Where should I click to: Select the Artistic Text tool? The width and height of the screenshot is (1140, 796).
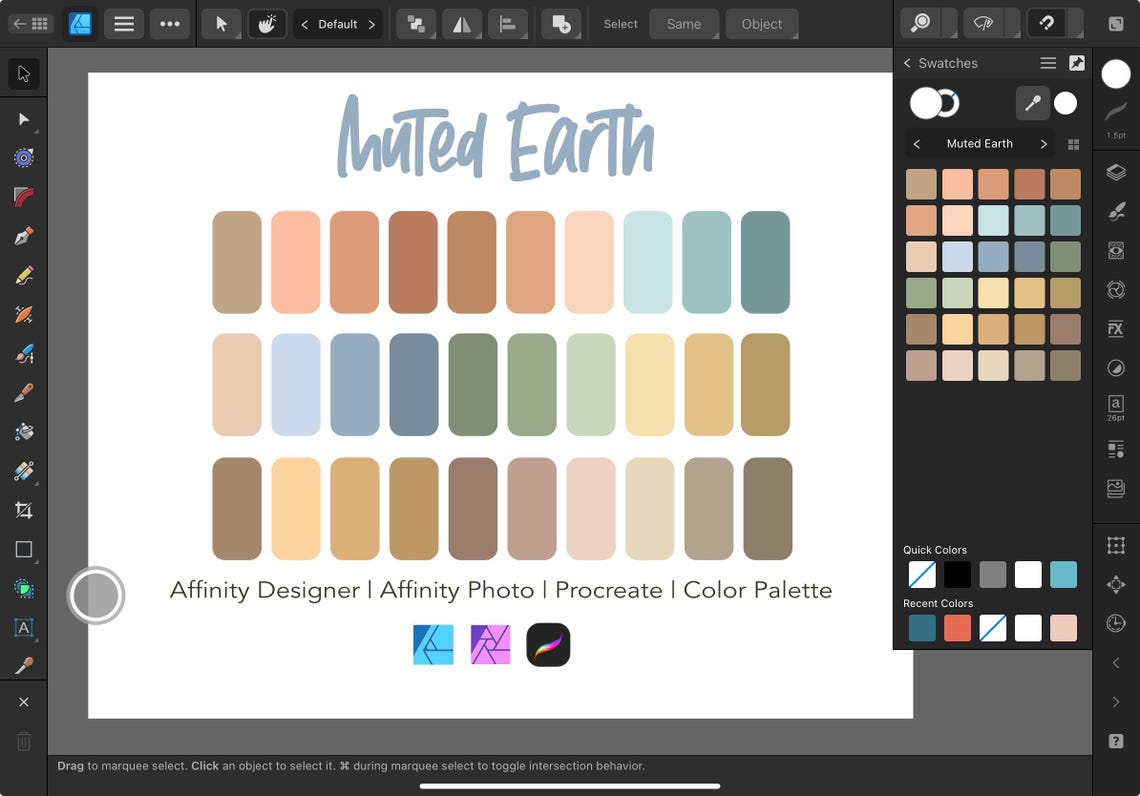click(23, 628)
